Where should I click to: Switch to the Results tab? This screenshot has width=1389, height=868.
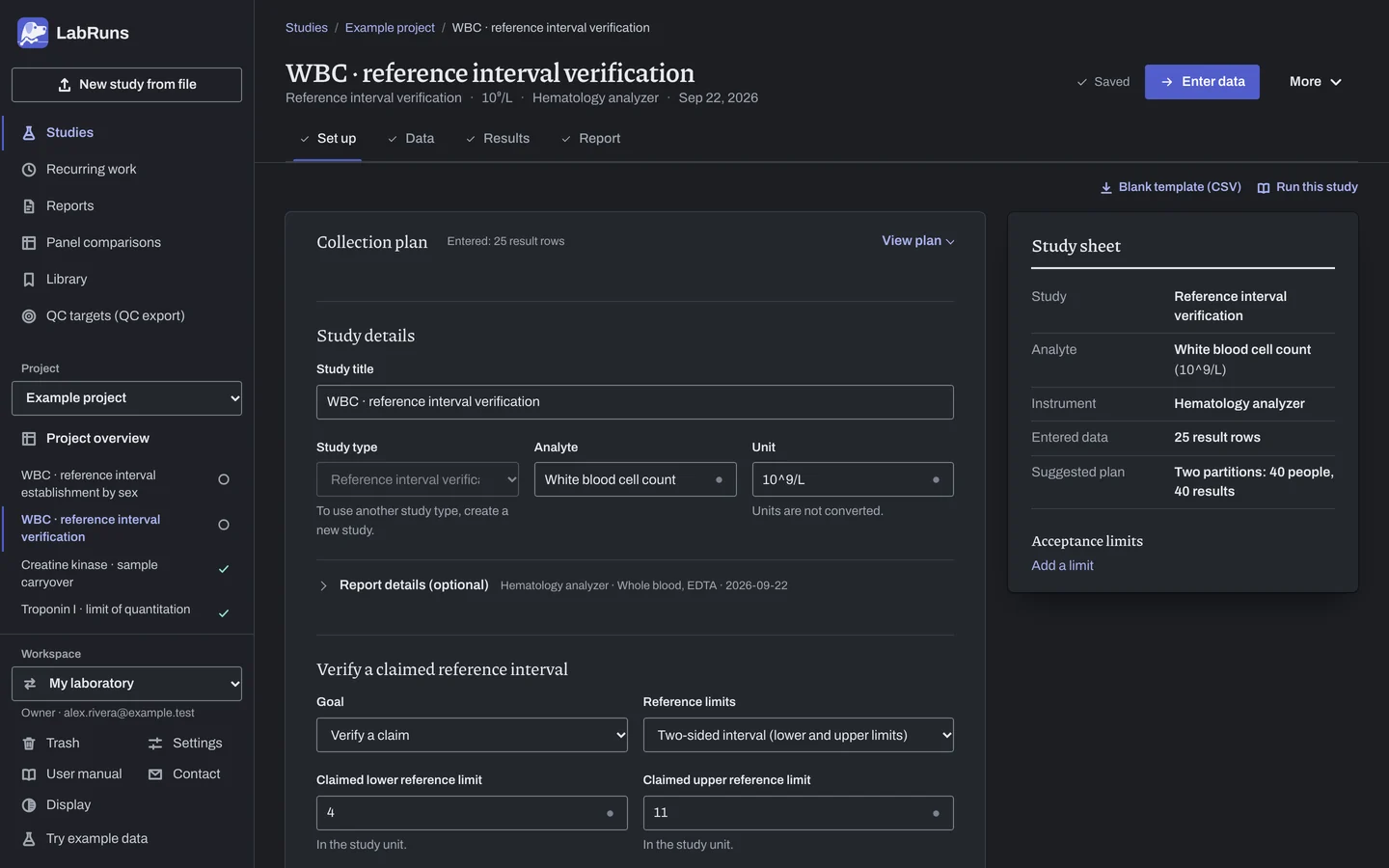[x=497, y=139]
